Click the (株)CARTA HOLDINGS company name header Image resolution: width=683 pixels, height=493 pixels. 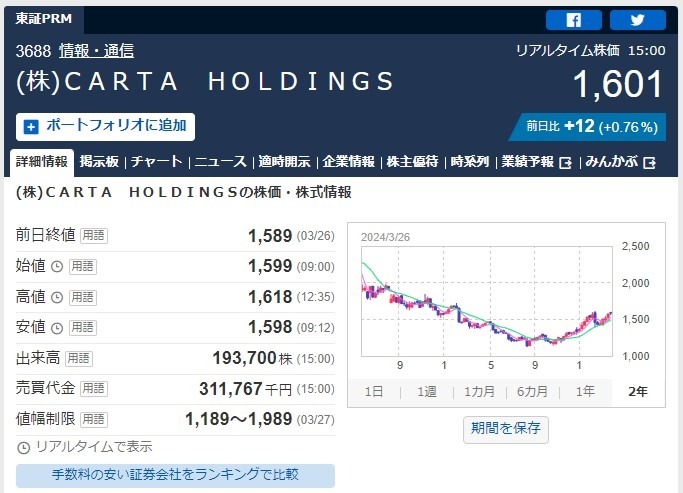[x=205, y=81]
